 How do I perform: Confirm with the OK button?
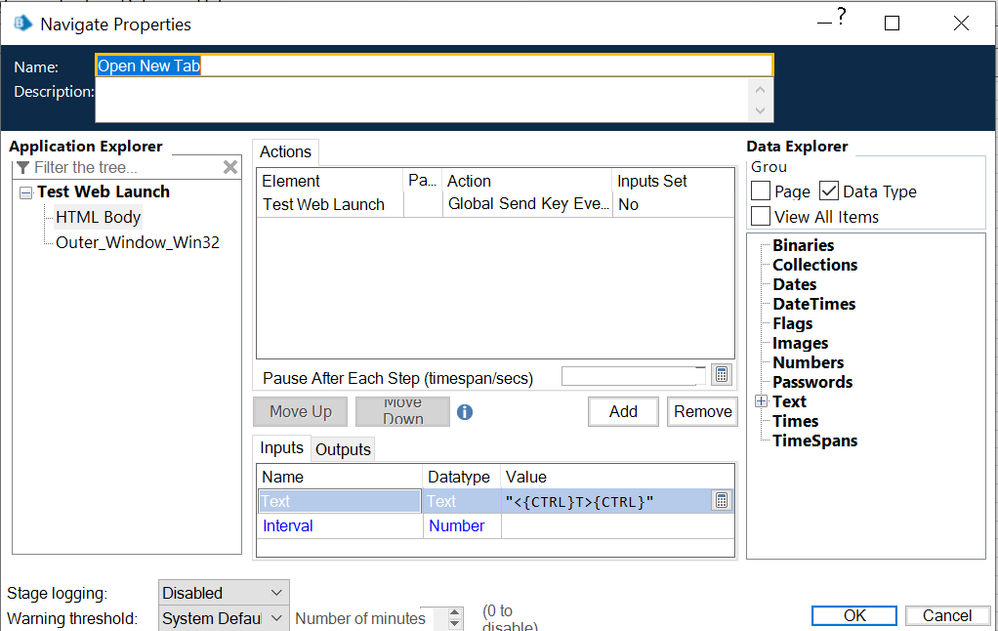point(854,616)
